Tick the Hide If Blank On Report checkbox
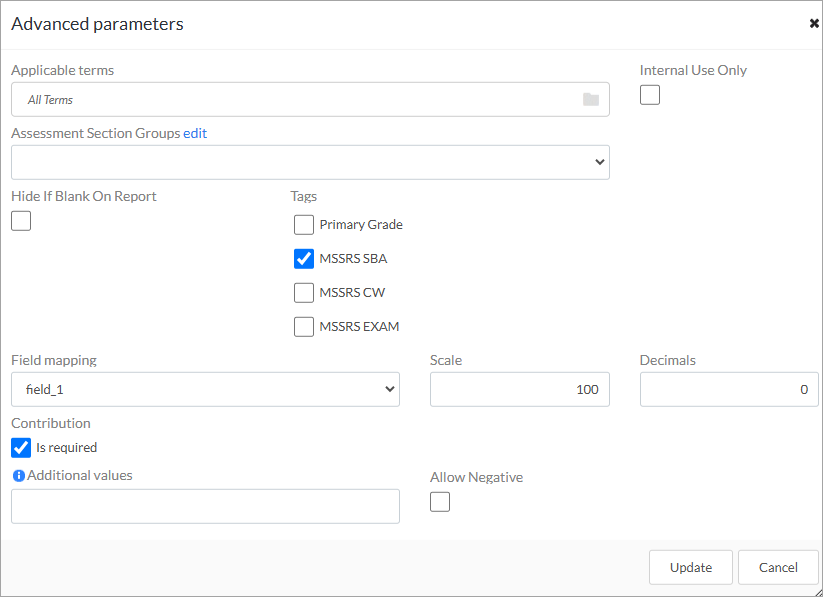Screen dimensions: 823x597 pos(21,221)
